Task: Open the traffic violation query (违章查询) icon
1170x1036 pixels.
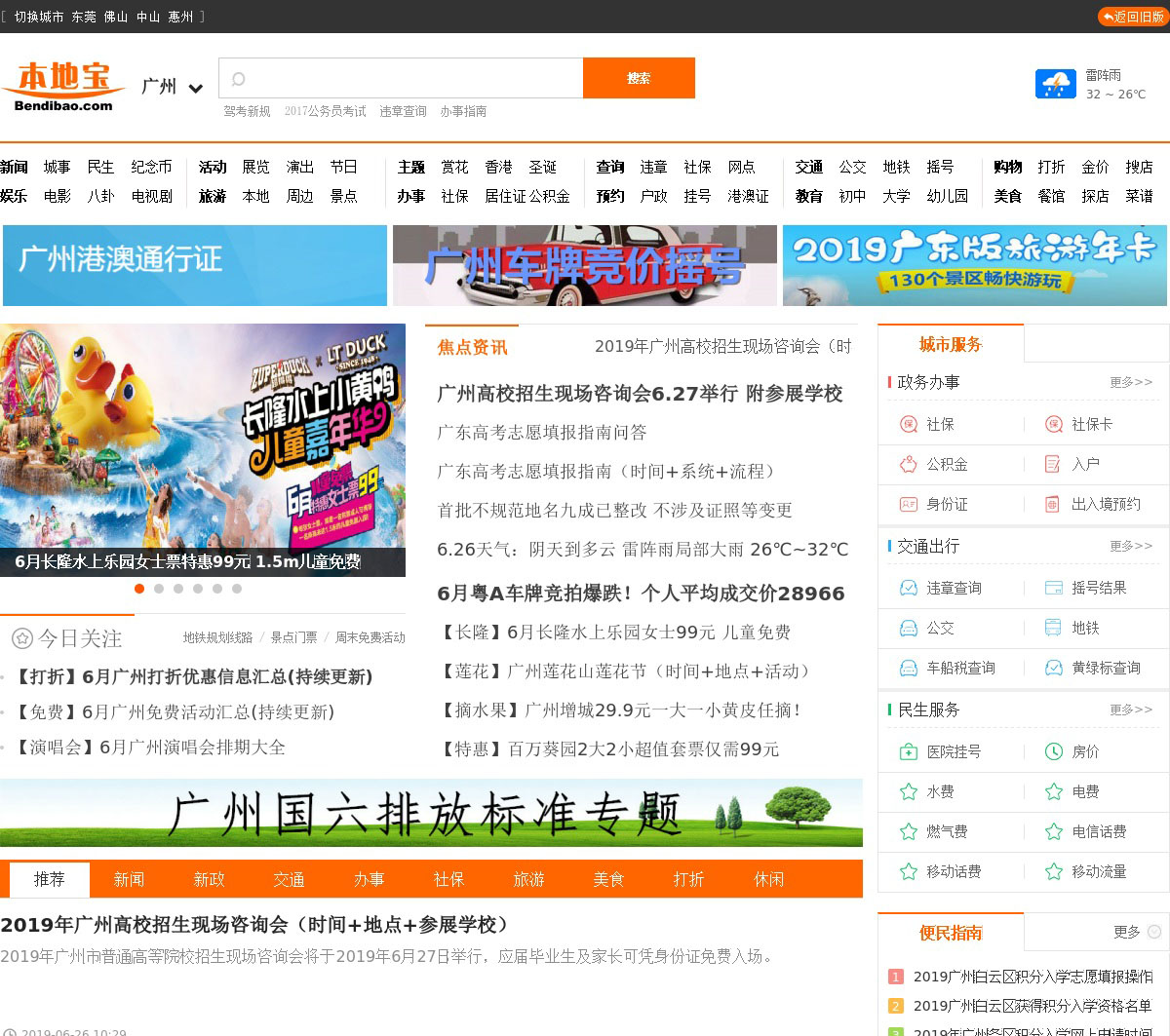Action: [908, 588]
